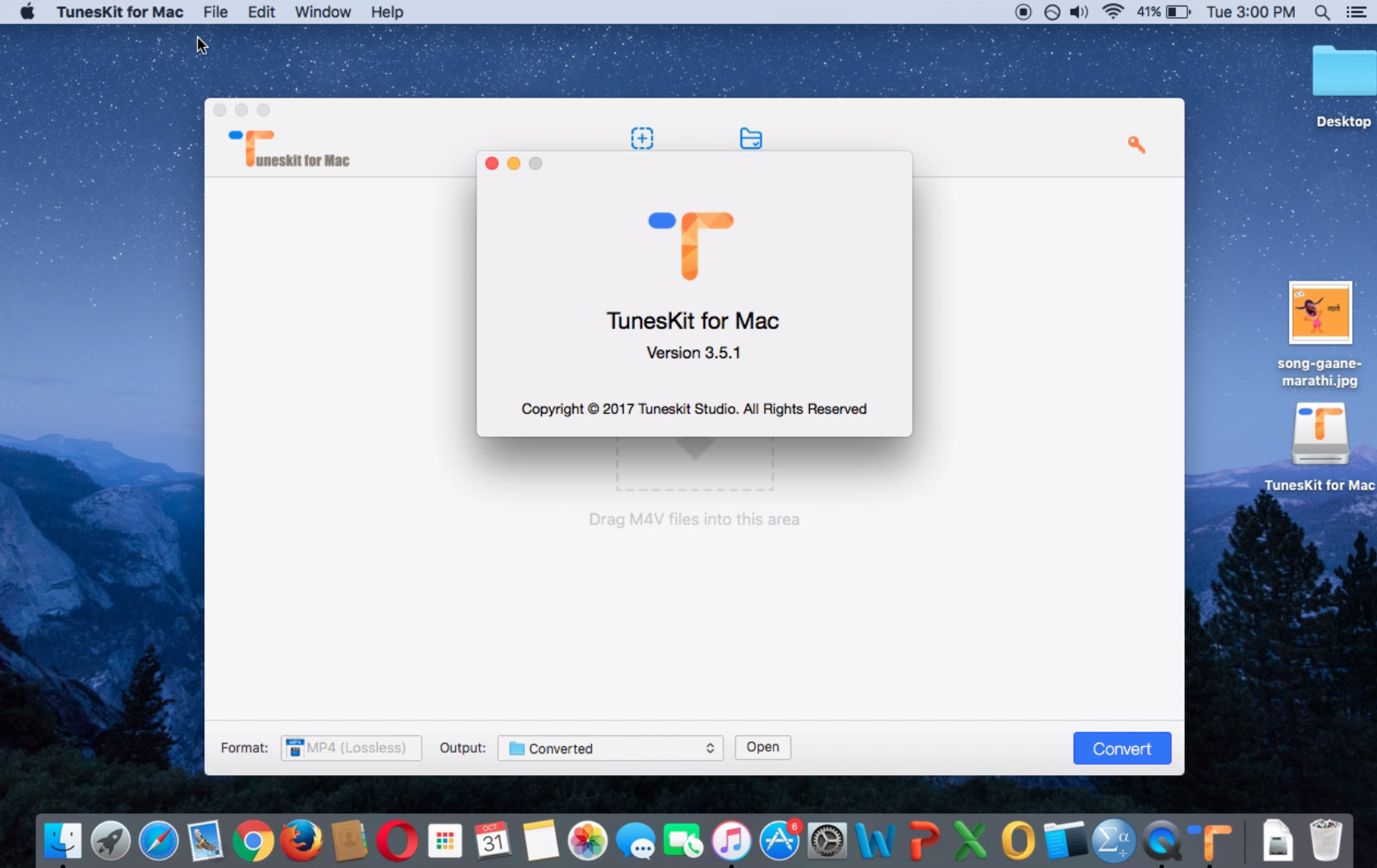Open Photos app in dock
This screenshot has height=868, width=1377.
tap(587, 841)
